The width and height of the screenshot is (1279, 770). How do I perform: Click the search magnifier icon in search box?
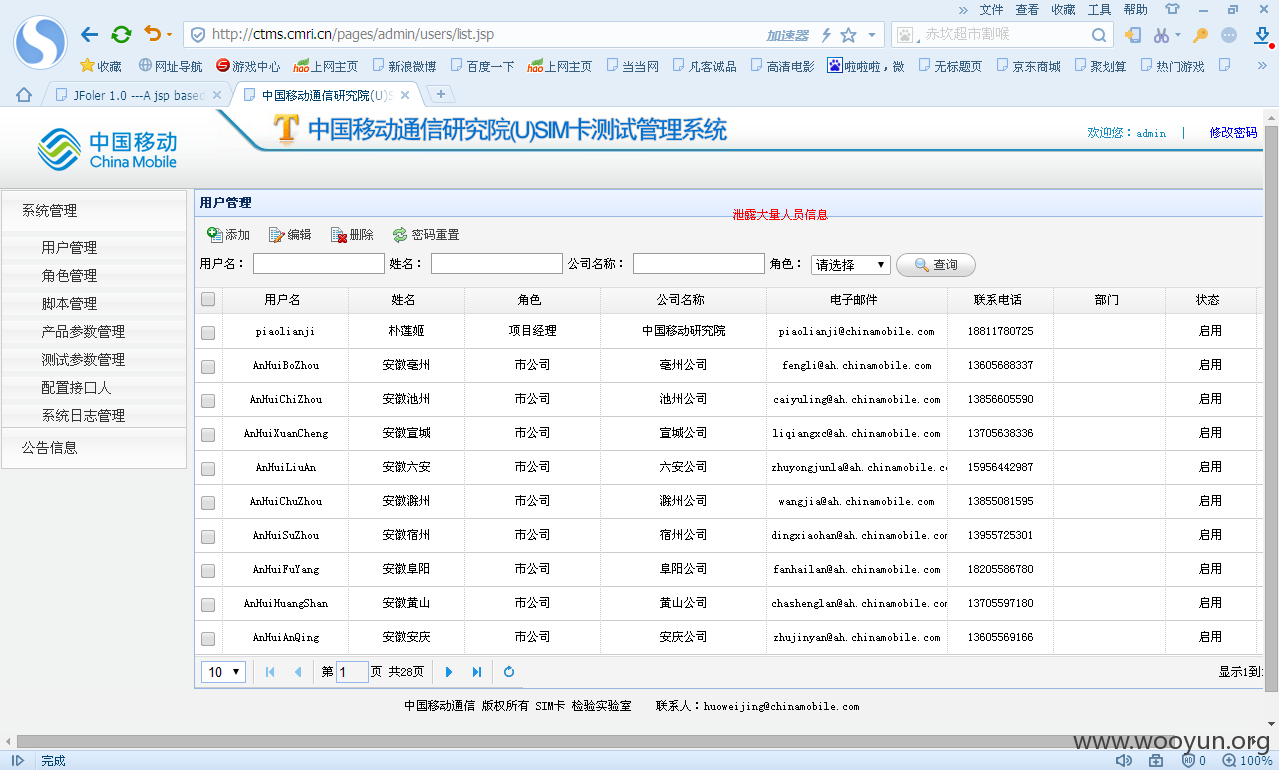point(1098,35)
